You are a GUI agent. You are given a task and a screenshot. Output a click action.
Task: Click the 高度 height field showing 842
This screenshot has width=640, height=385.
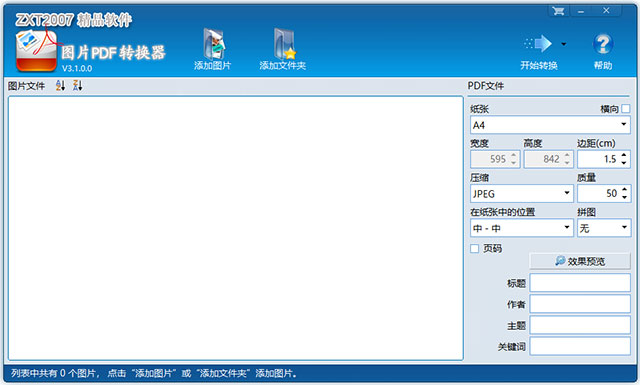(x=549, y=159)
